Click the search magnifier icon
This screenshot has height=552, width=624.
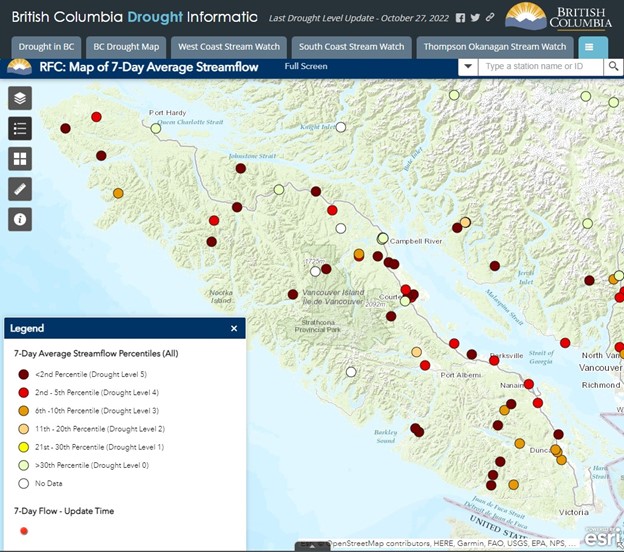coord(613,67)
